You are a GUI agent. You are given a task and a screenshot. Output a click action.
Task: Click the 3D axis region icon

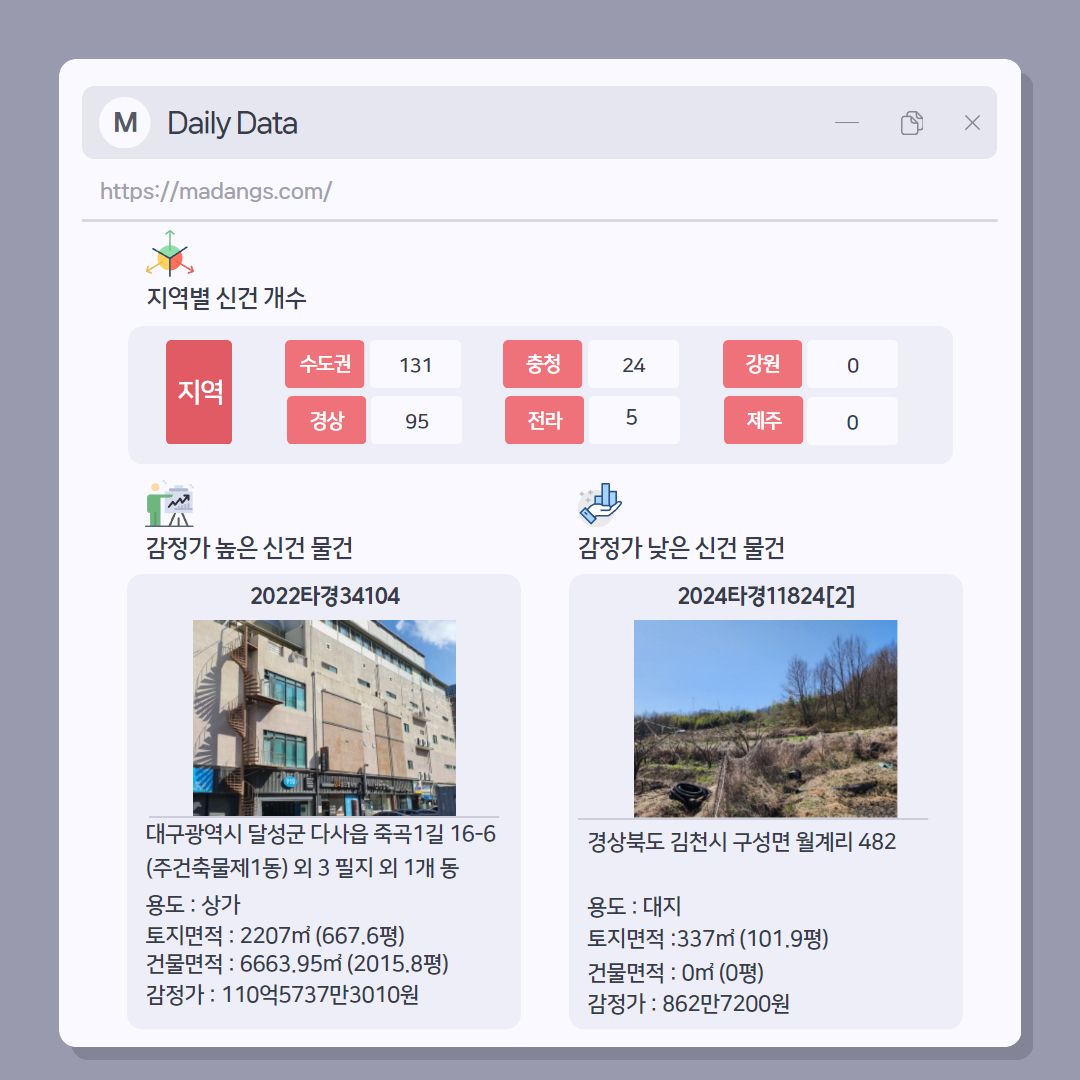[x=170, y=253]
